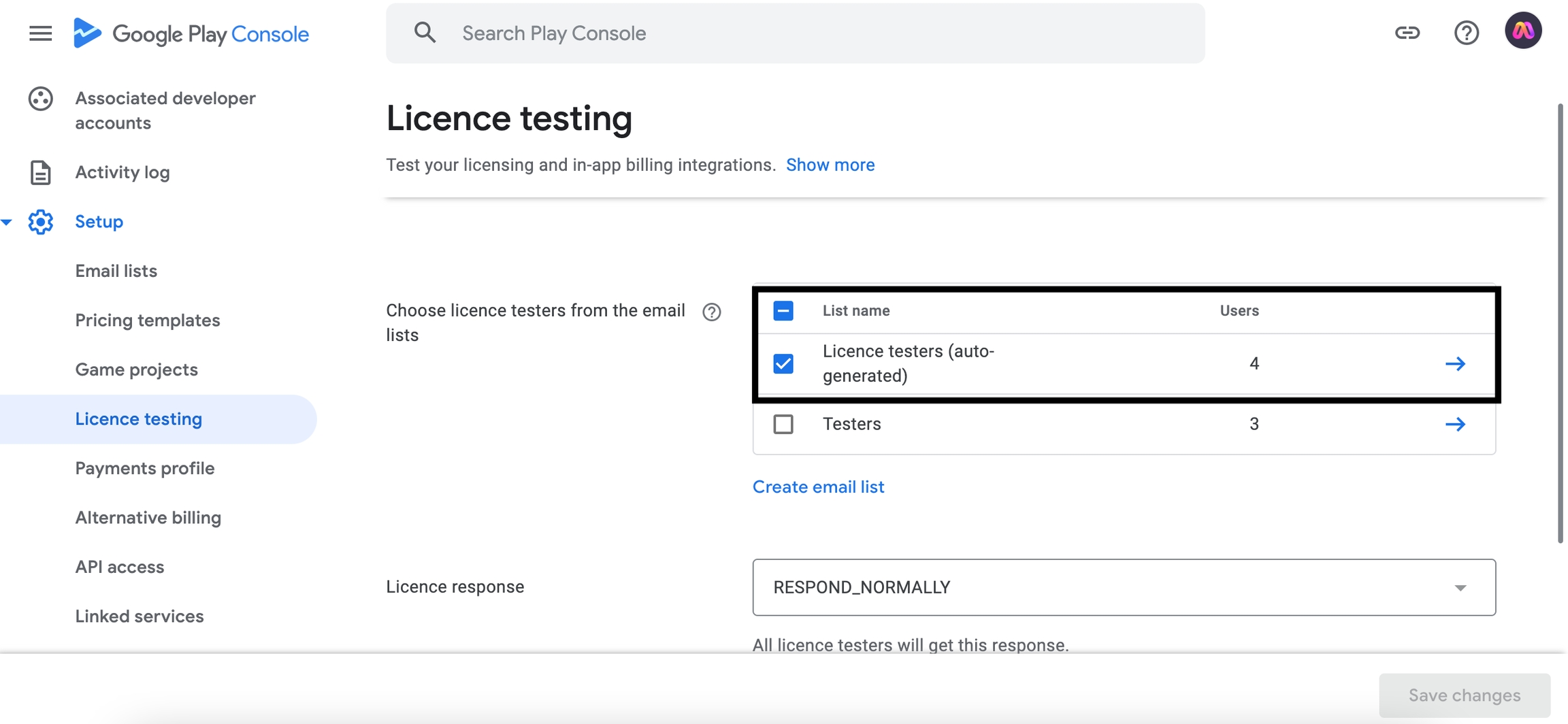Collapse the Setup section in sidebar
Screen dimensions: 1568x724
coord(7,222)
